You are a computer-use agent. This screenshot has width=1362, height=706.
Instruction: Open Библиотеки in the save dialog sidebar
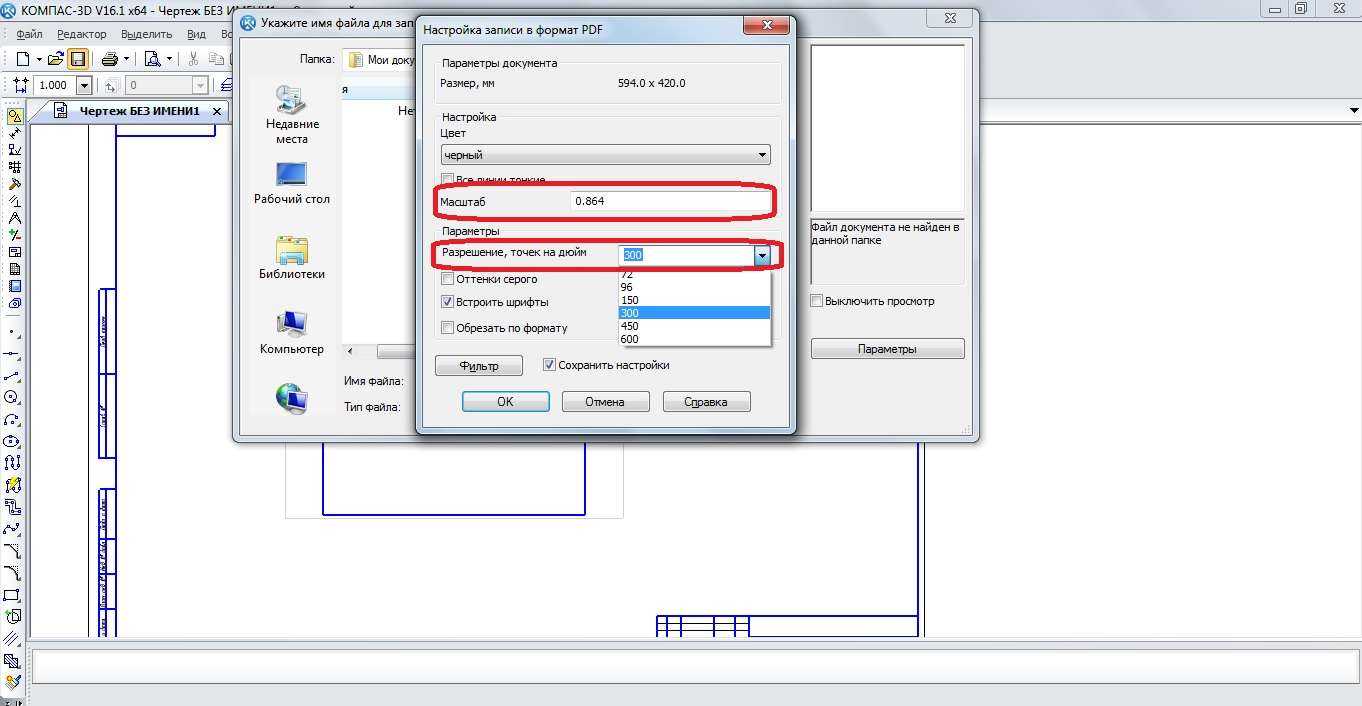[x=292, y=258]
